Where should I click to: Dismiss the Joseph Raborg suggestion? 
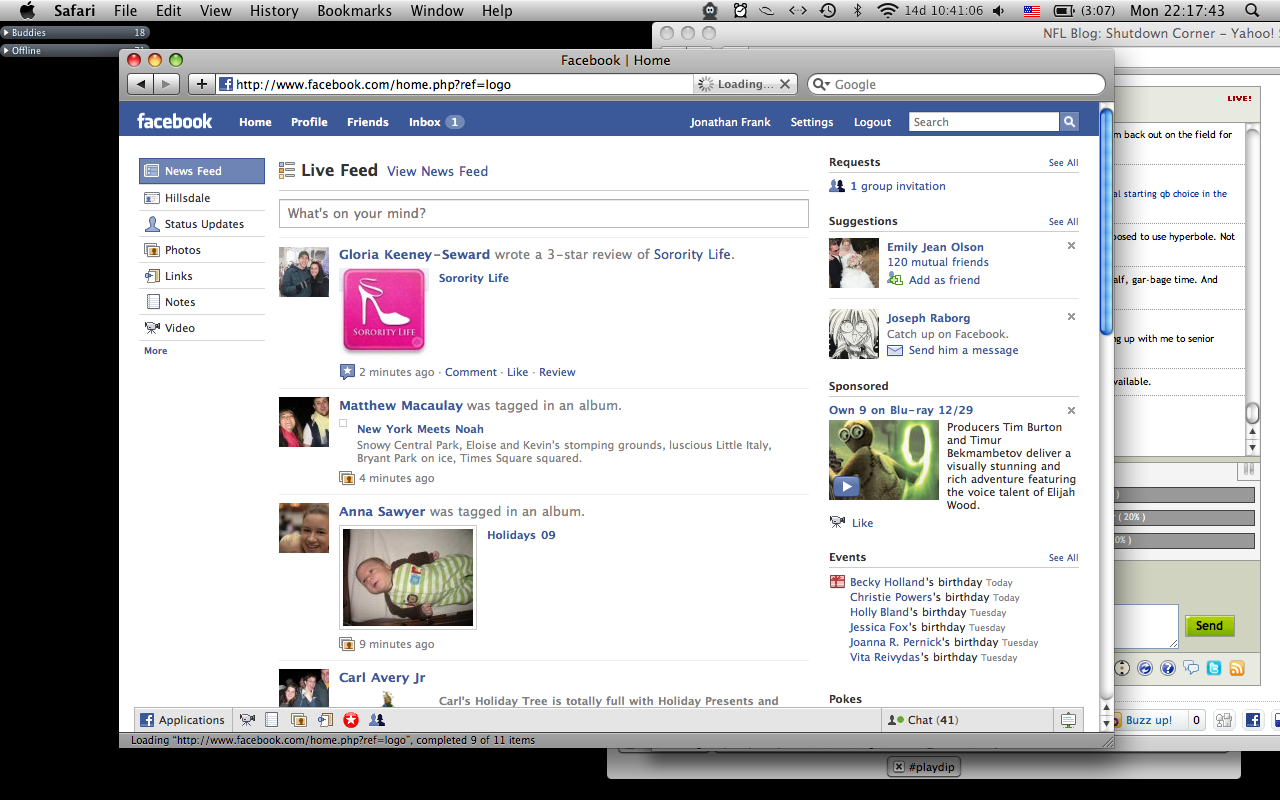[x=1071, y=317]
